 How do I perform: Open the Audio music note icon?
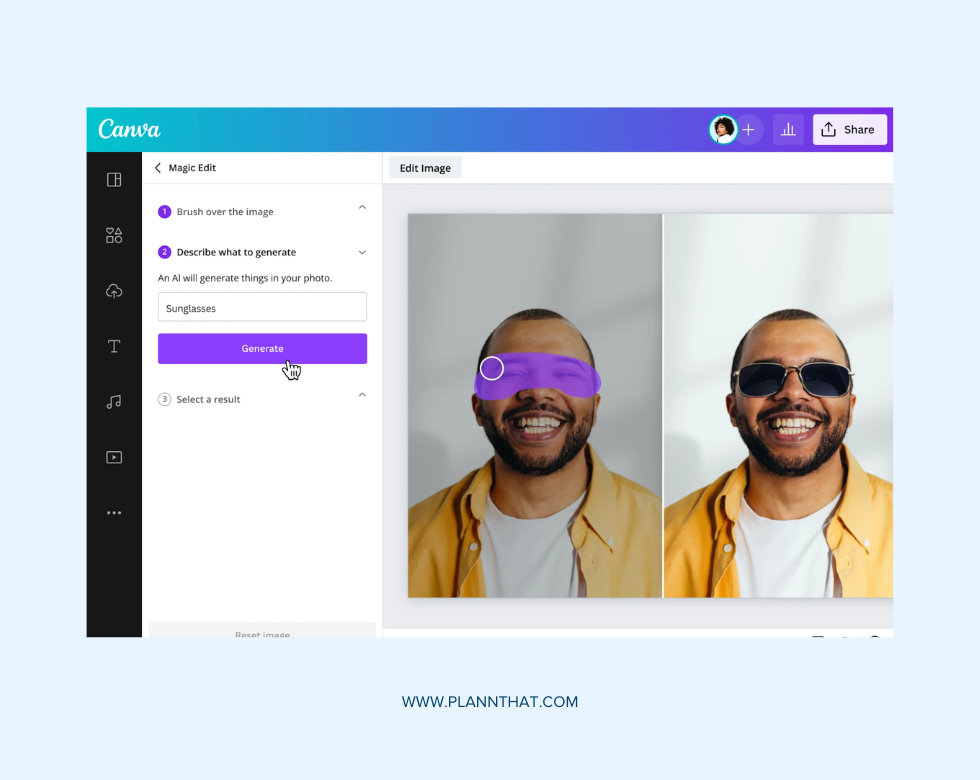(114, 402)
